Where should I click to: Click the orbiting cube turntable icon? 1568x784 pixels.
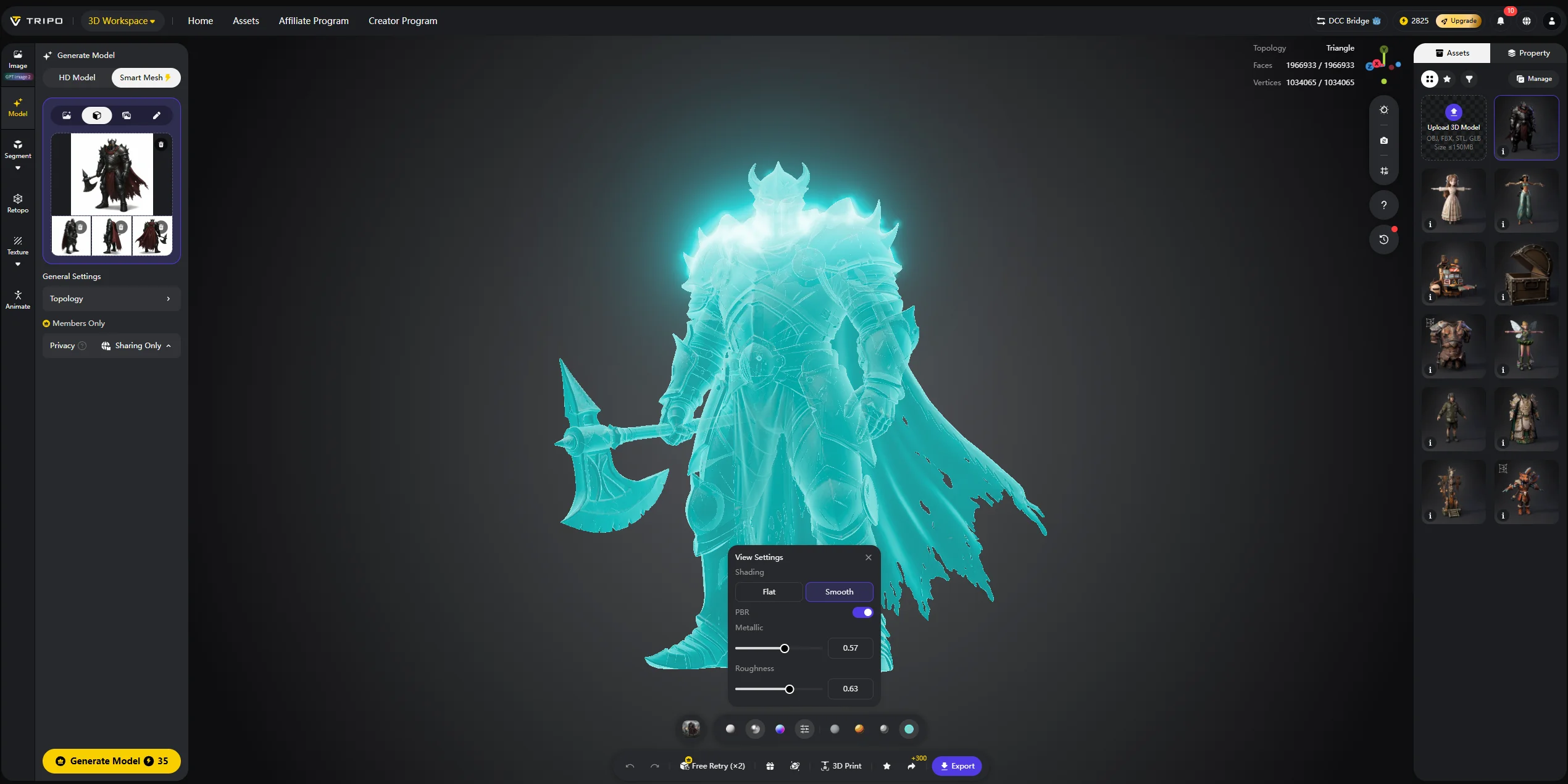pos(795,766)
